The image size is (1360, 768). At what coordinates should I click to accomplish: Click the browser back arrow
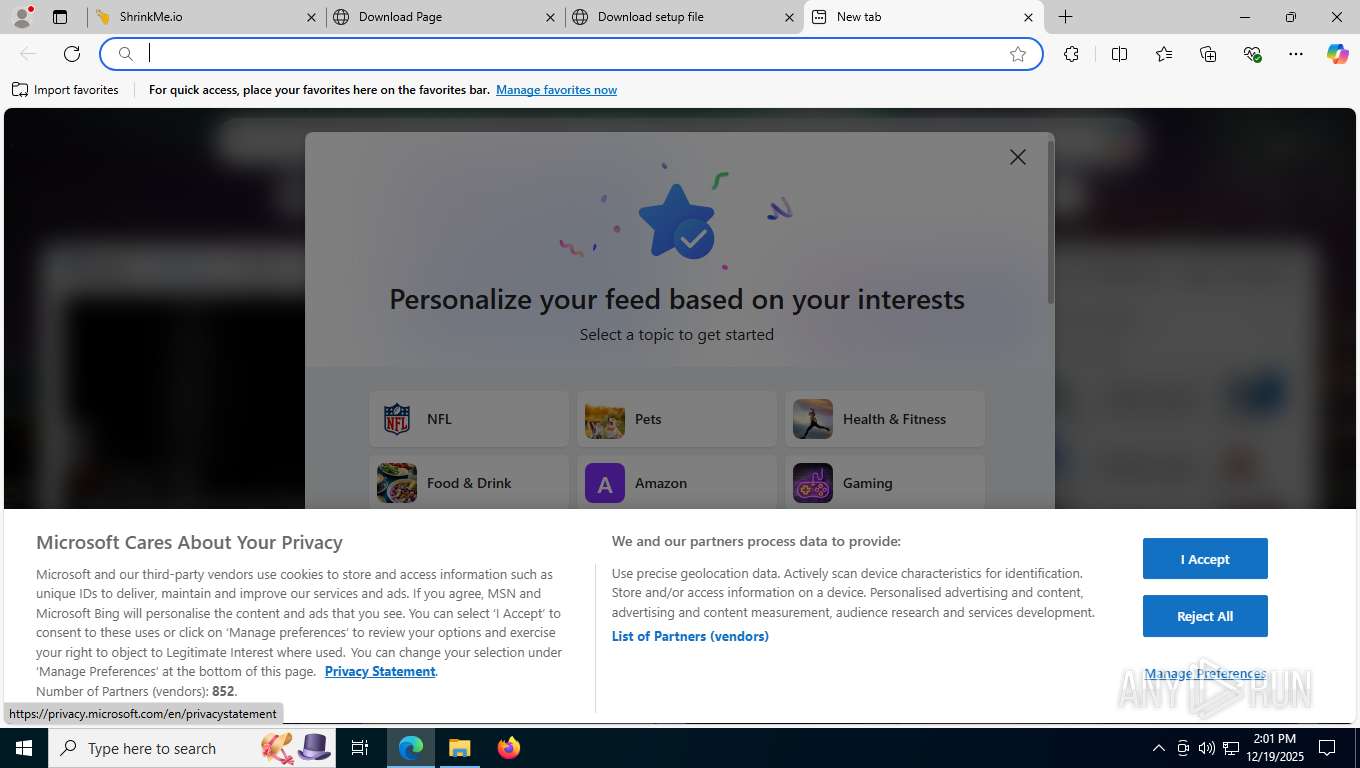(x=28, y=54)
